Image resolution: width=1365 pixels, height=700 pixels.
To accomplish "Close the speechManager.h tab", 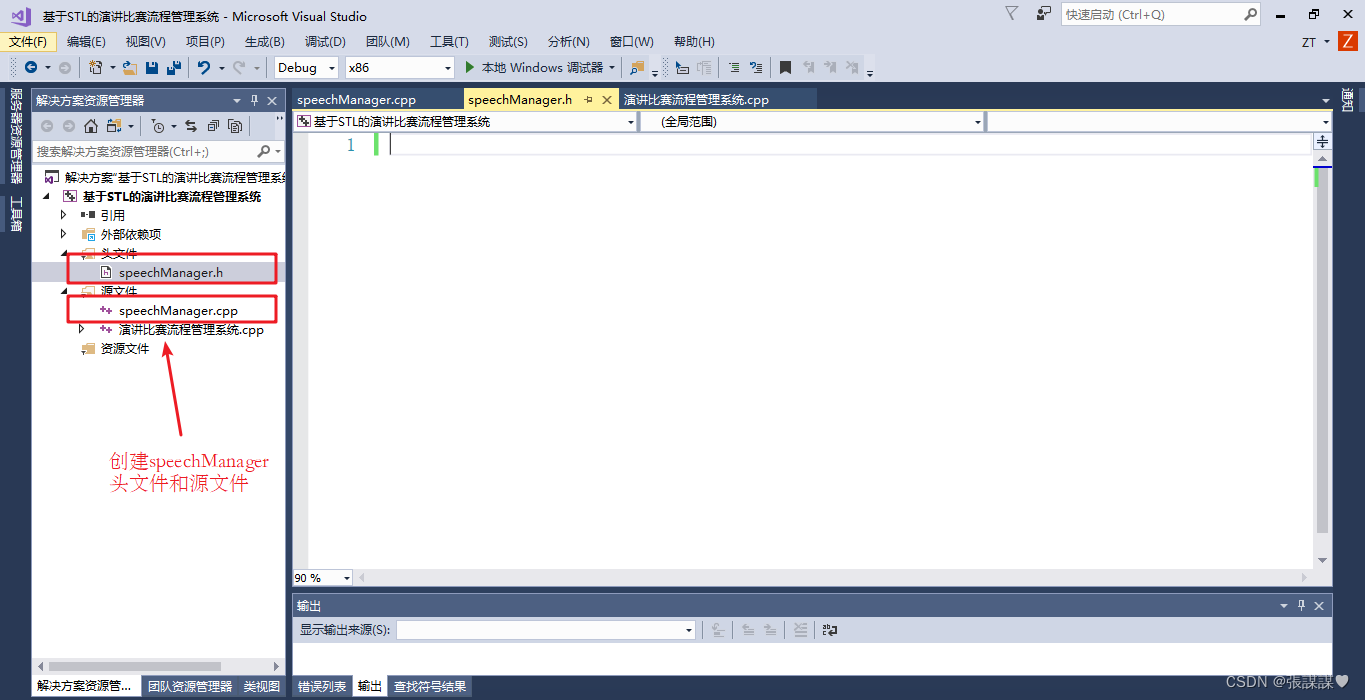I will tap(607, 99).
